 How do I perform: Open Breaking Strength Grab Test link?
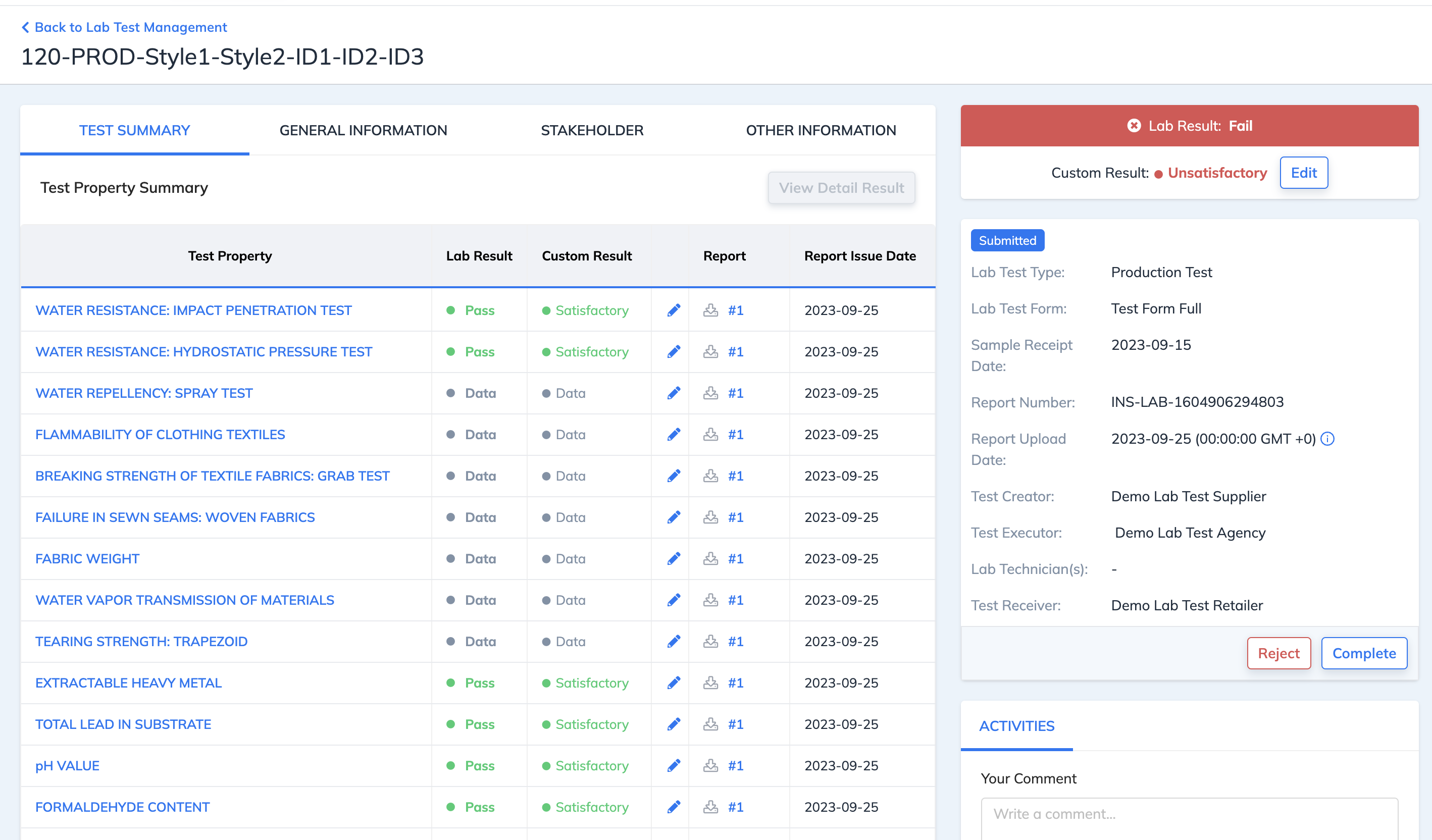[213, 476]
